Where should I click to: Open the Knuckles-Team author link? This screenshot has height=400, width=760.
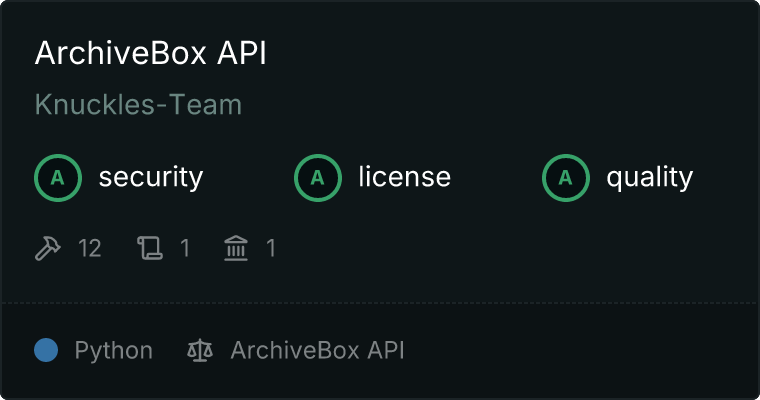[x=138, y=104]
